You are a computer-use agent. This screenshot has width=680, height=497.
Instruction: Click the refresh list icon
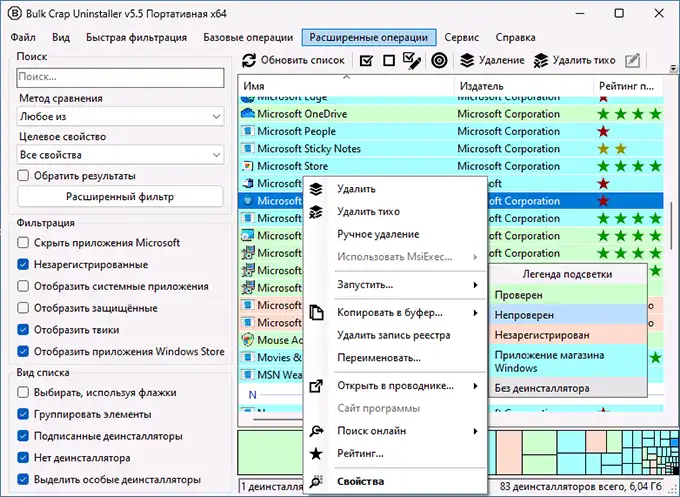(x=249, y=60)
